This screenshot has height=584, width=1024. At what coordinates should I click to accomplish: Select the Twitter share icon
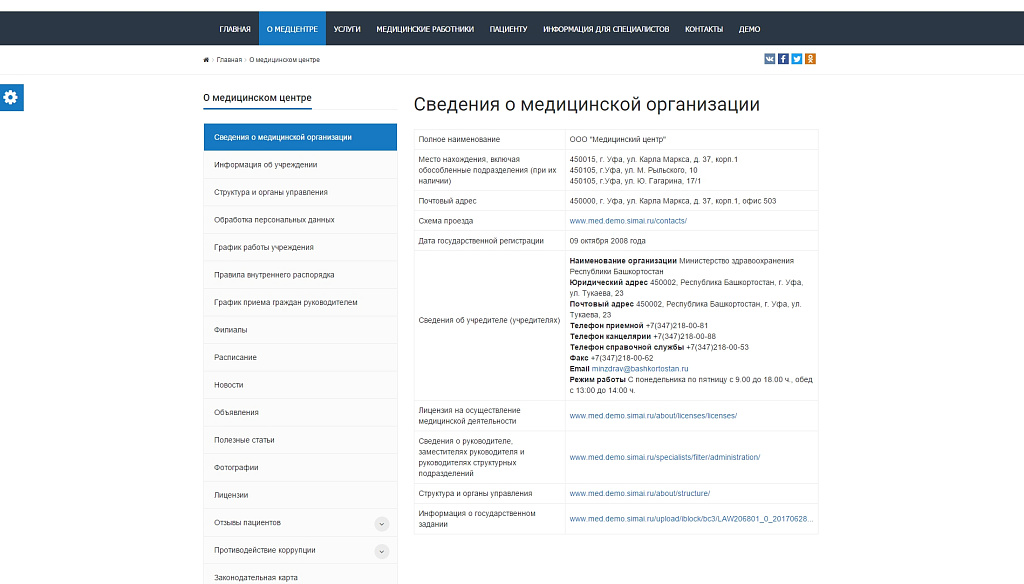pos(796,59)
